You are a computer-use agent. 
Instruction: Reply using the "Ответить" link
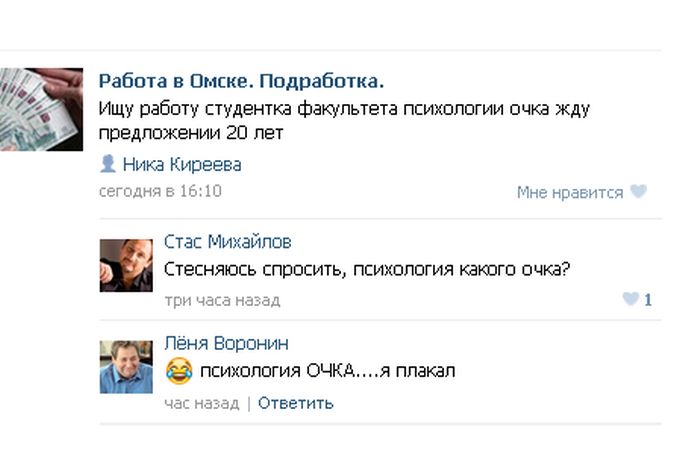(x=296, y=403)
